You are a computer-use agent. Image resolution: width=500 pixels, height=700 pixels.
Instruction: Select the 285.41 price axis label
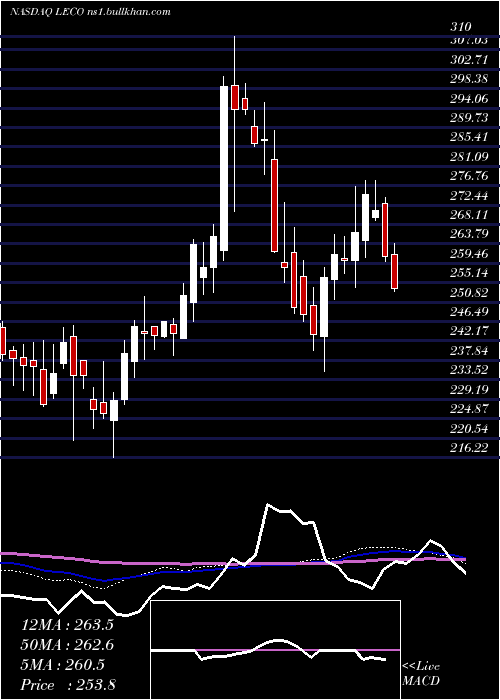click(468, 137)
